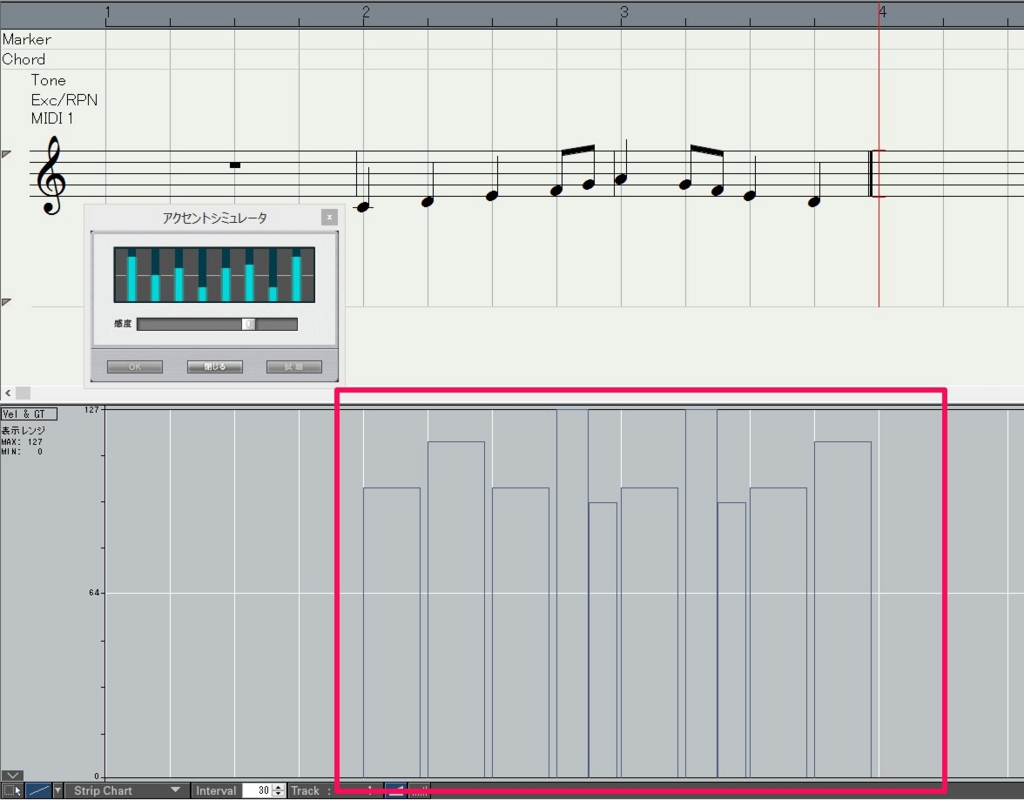Click the Exc/RPN track label
Screen dimensions: 1024x800
click(64, 100)
